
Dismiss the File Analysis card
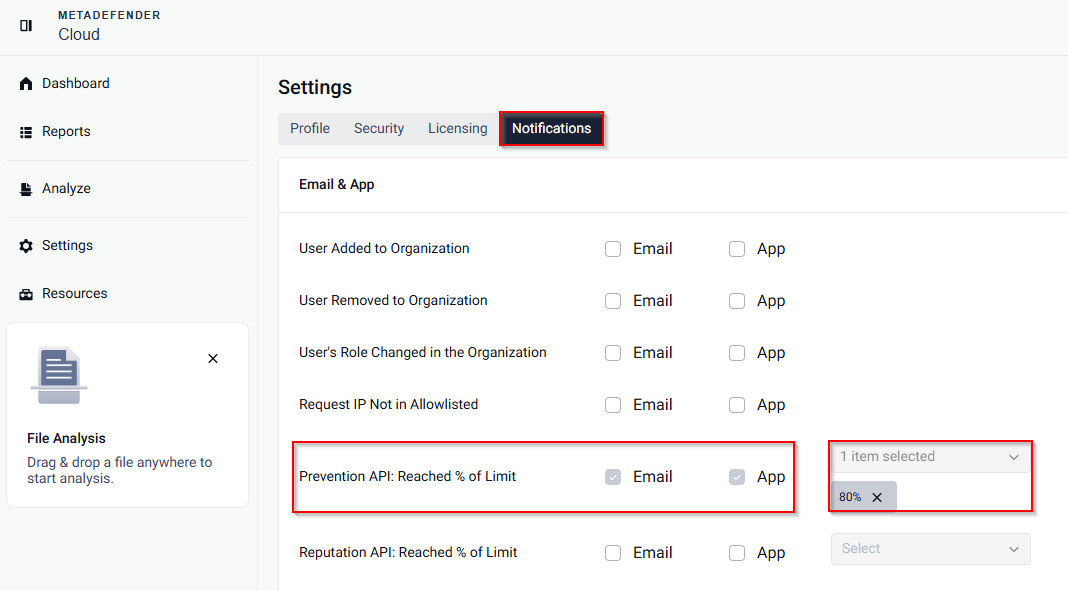click(x=213, y=358)
